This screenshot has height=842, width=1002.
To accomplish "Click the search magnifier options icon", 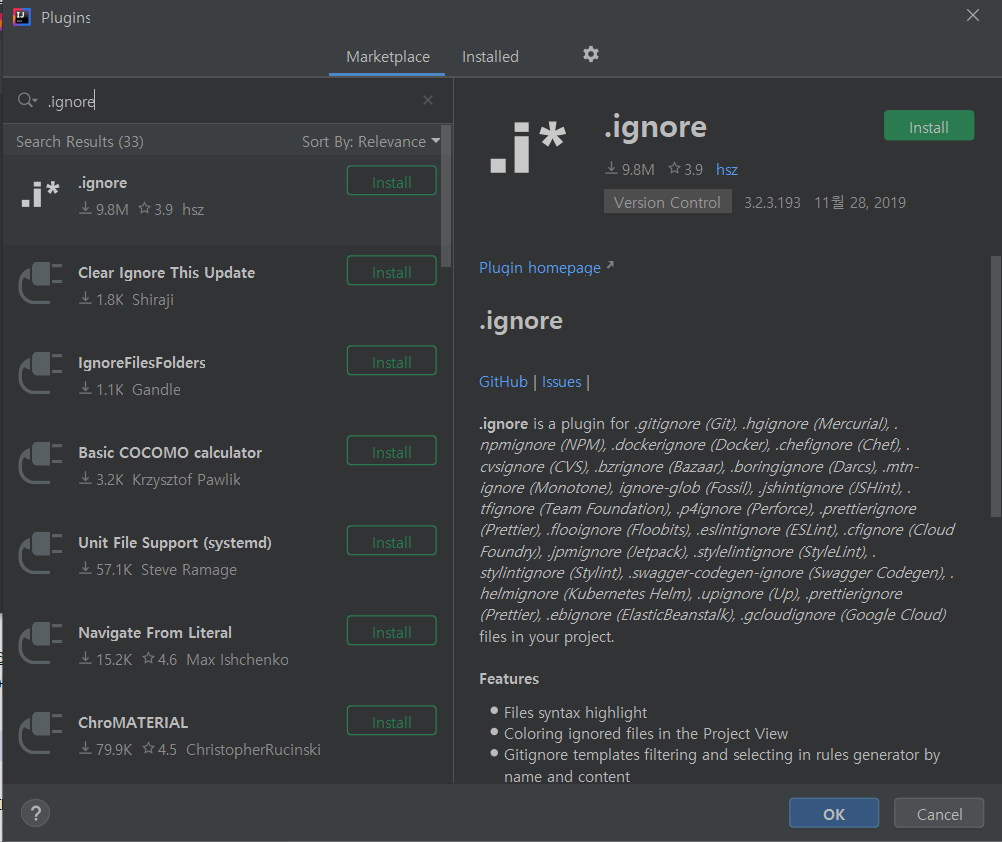I will 27,100.
